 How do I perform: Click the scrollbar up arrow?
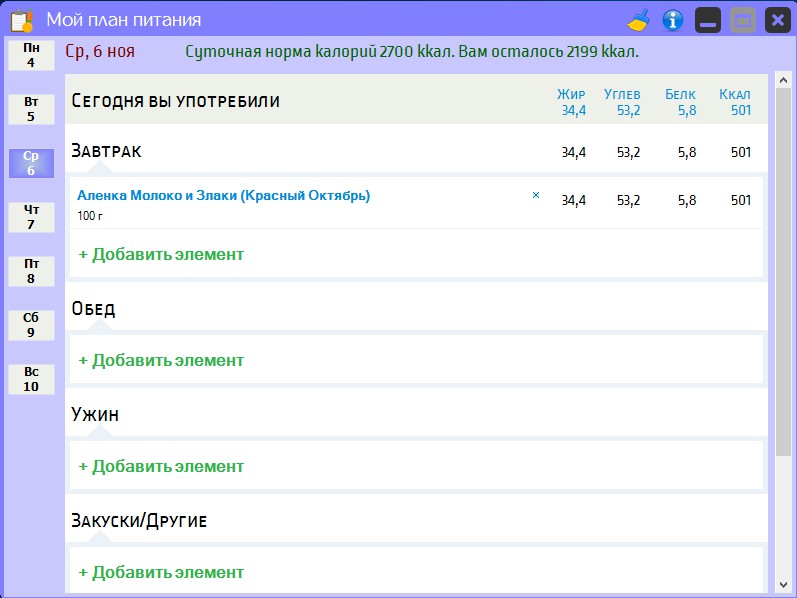coord(783,80)
